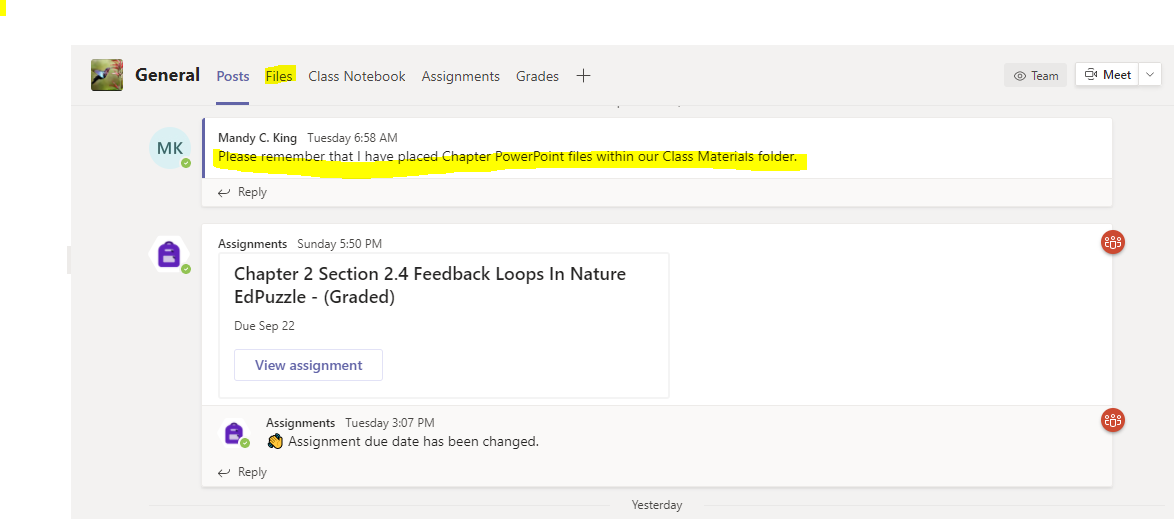Click red audience icon beside due date reply
This screenshot has width=1174, height=519.
(1113, 420)
